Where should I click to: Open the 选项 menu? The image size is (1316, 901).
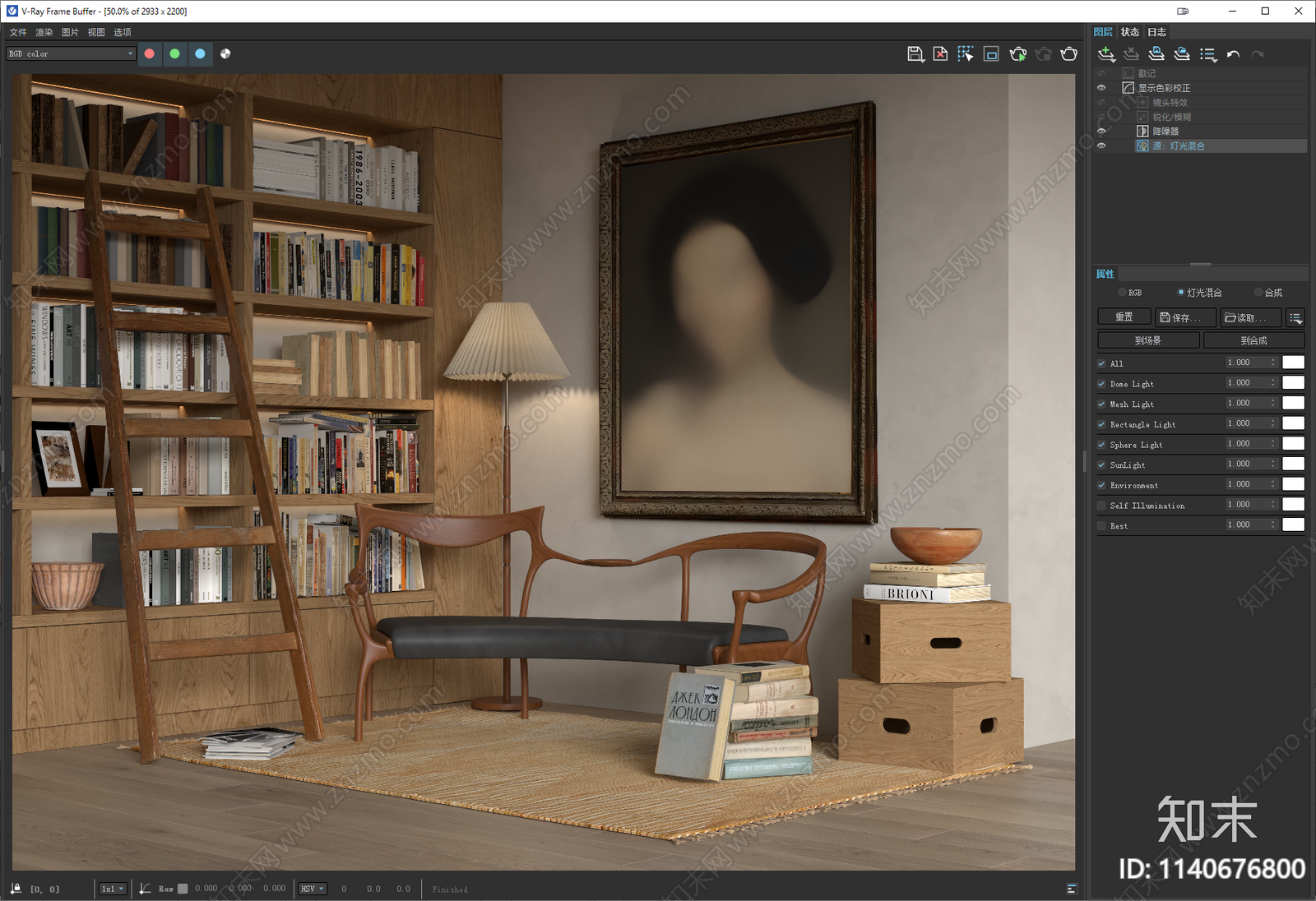click(123, 32)
